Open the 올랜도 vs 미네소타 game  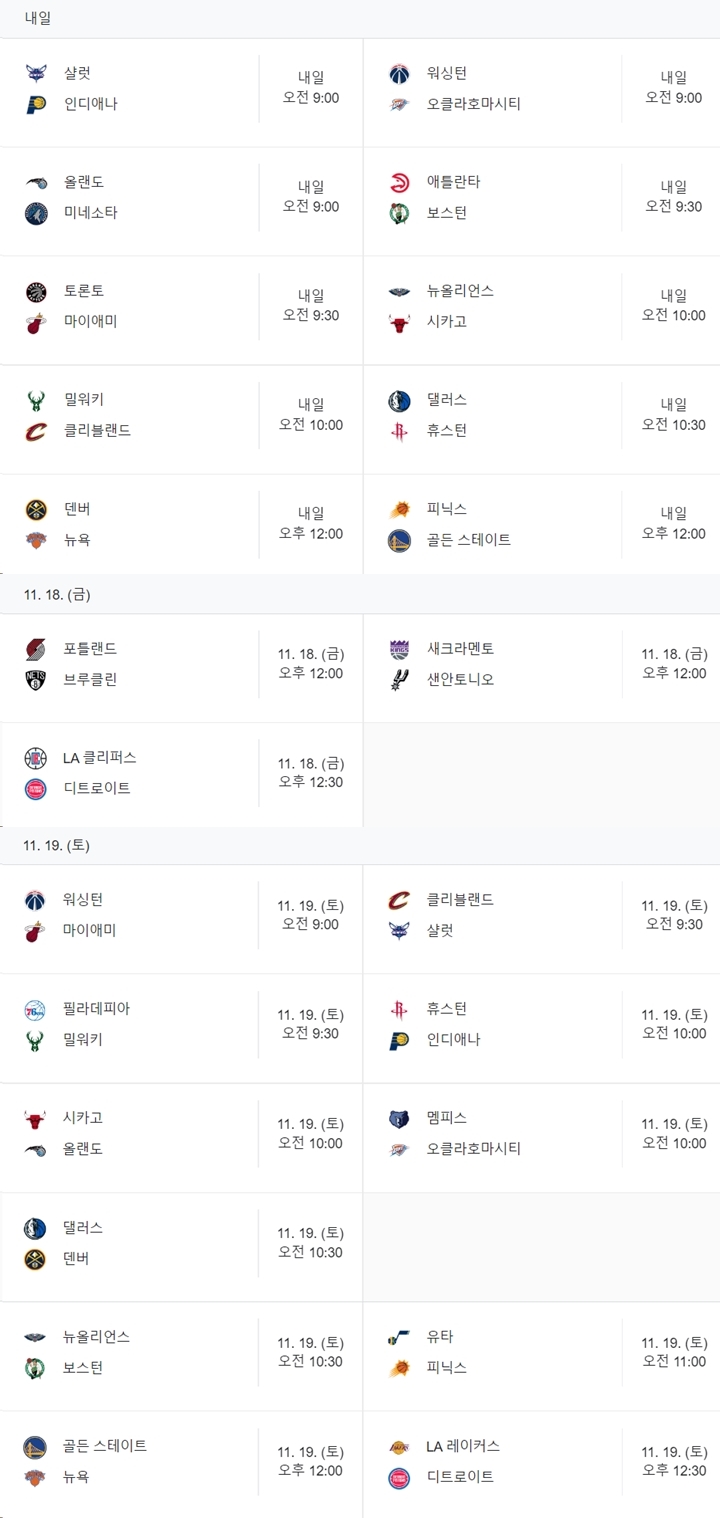tap(181, 198)
